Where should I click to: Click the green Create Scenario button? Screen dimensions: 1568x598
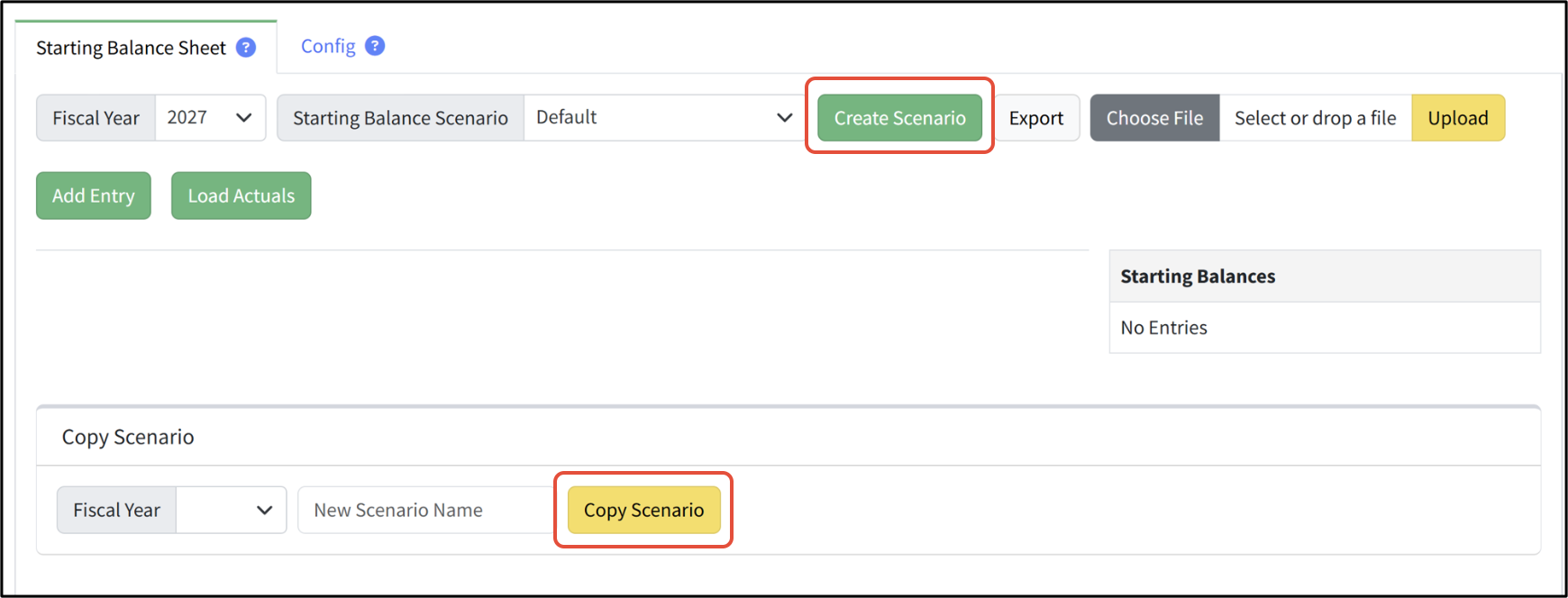point(899,118)
